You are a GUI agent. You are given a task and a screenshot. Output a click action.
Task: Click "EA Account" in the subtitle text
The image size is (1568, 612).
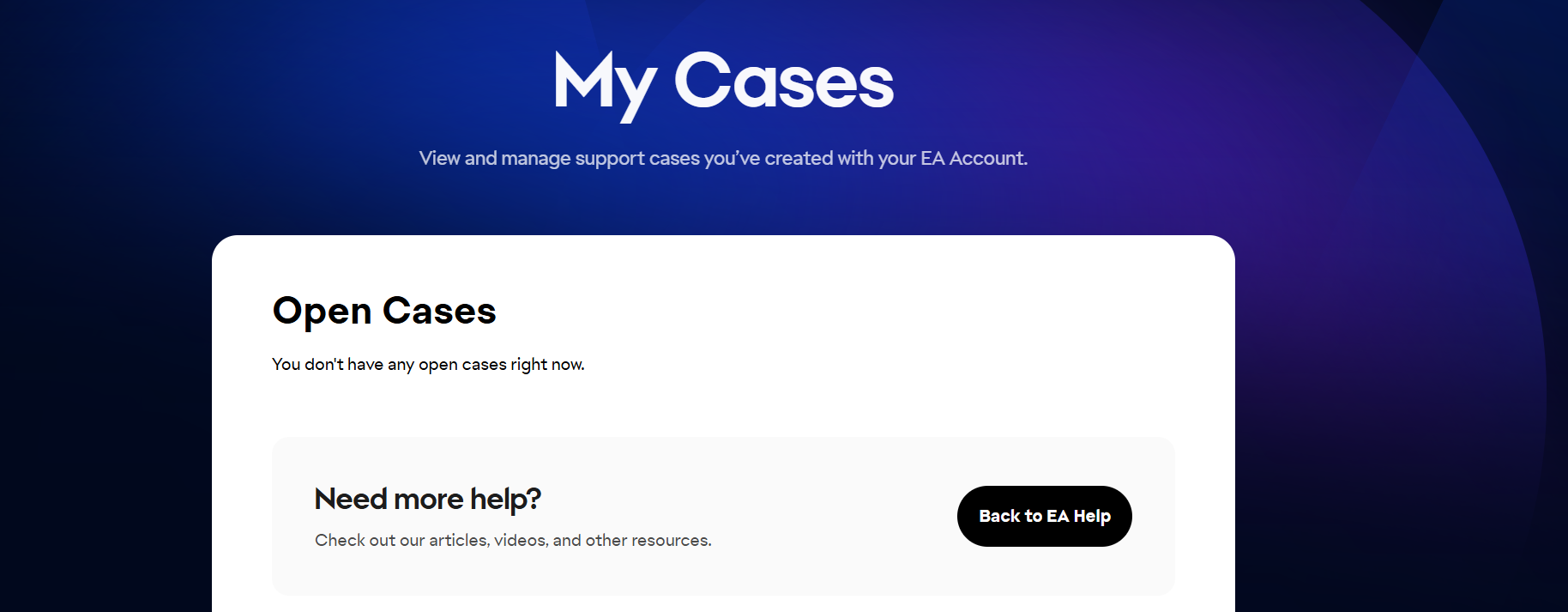pyautogui.click(x=973, y=158)
